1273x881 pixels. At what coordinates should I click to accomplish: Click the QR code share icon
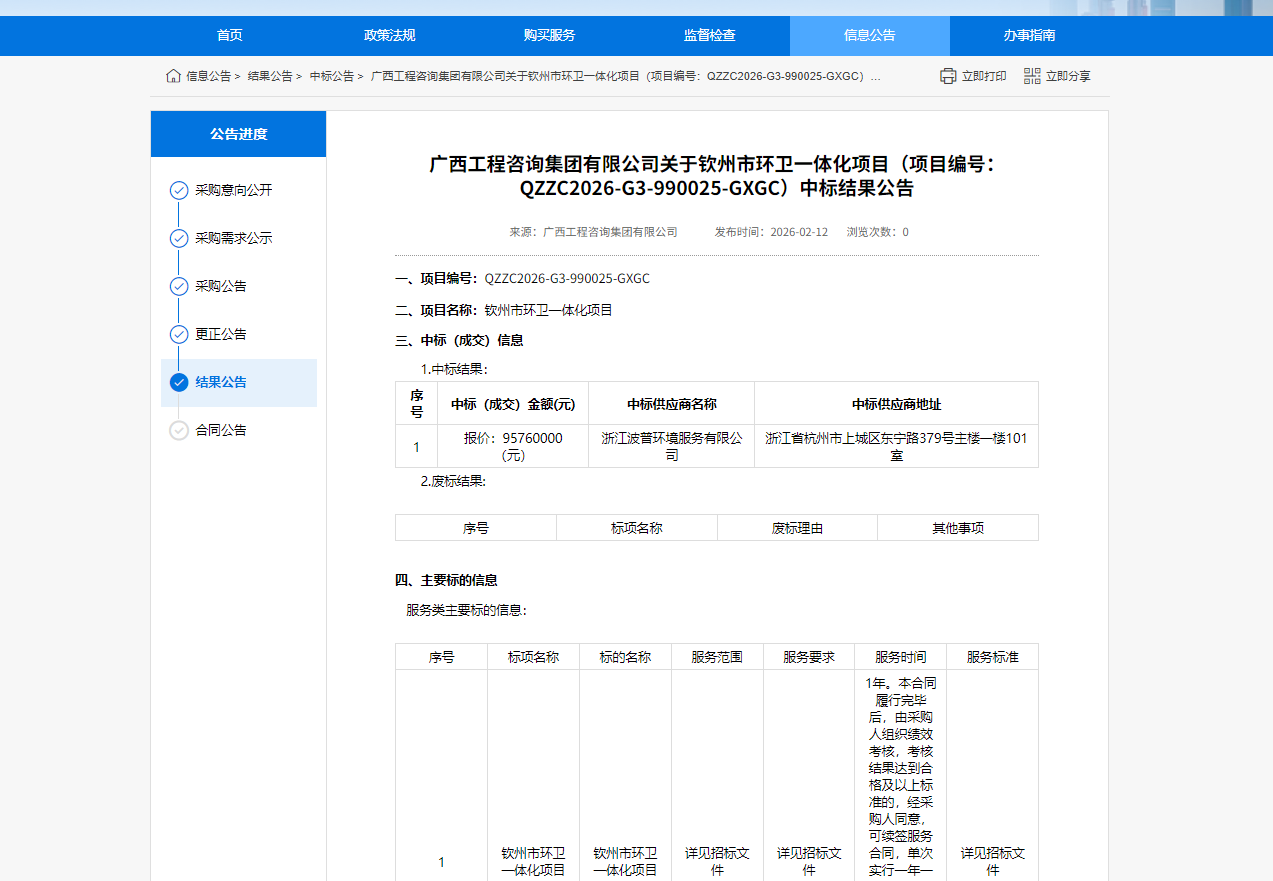pyautogui.click(x=1032, y=76)
